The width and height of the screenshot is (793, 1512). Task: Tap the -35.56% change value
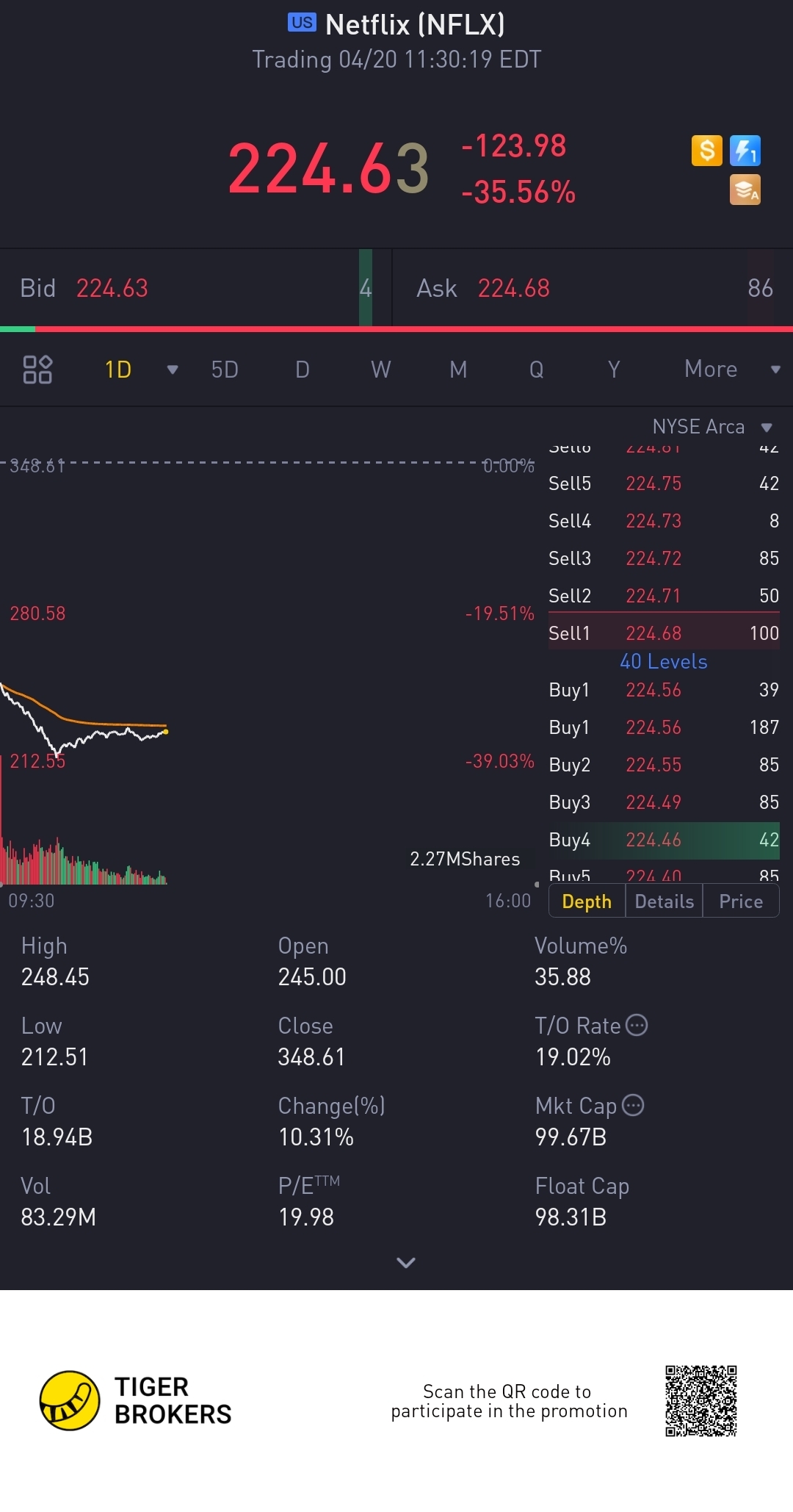click(x=518, y=192)
